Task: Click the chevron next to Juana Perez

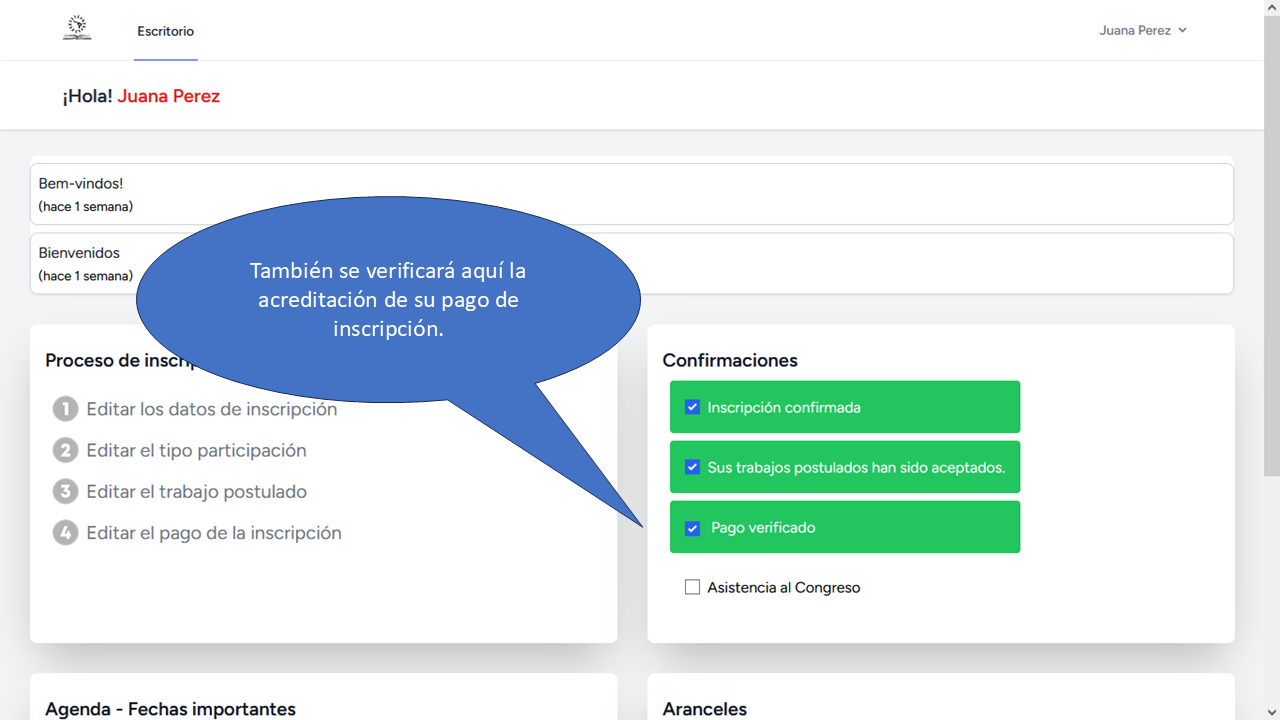Action: (x=1182, y=30)
